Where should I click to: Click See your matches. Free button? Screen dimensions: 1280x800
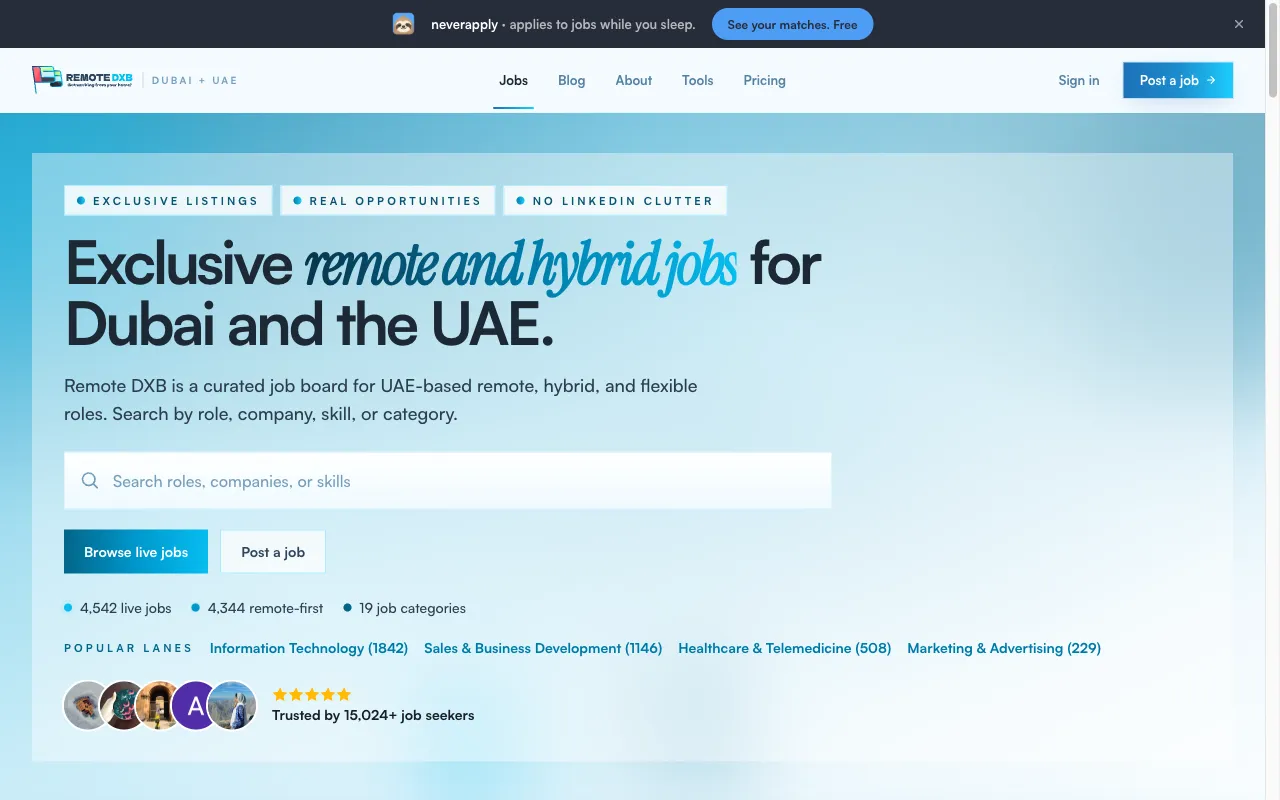[x=792, y=24]
